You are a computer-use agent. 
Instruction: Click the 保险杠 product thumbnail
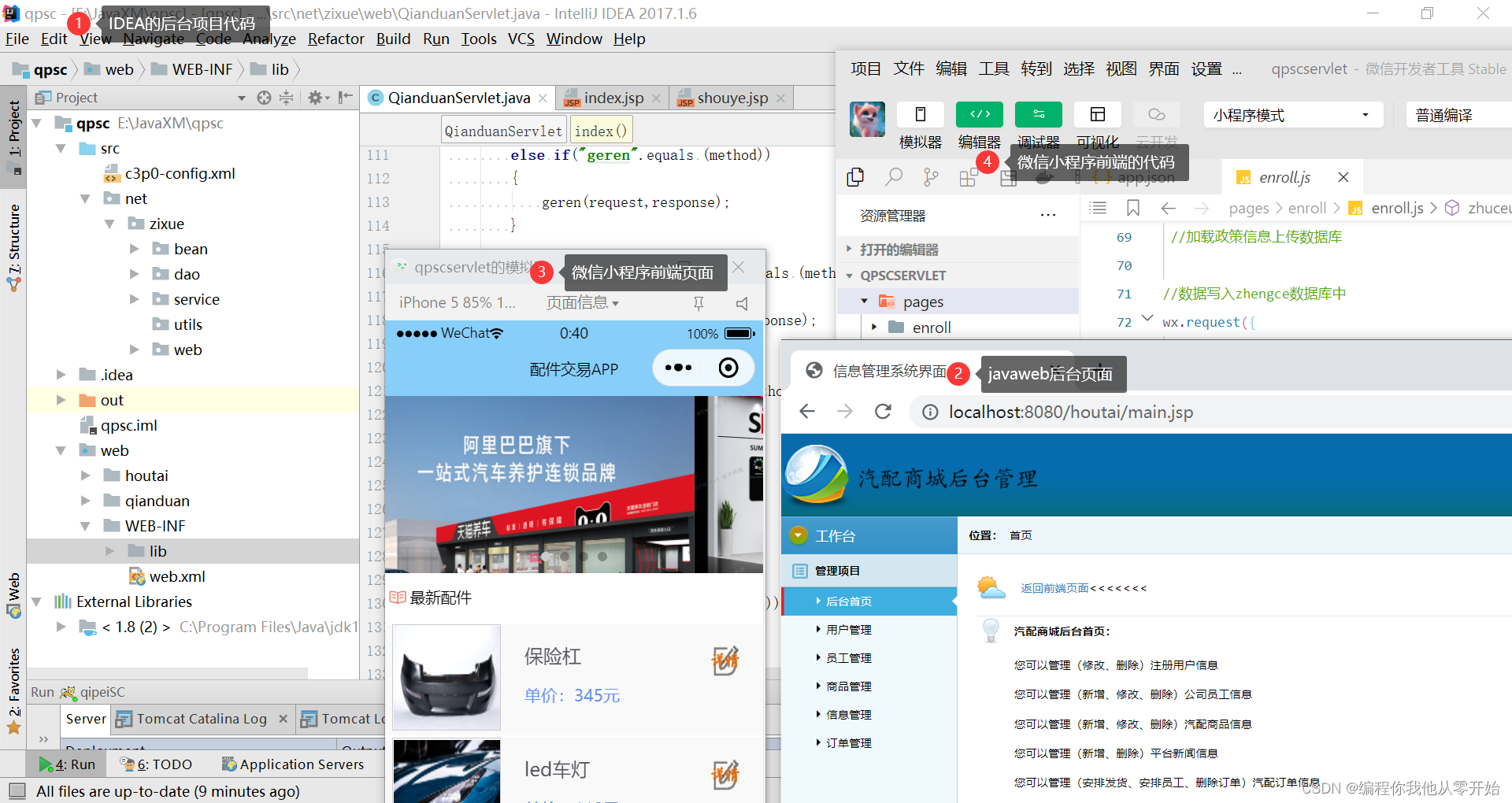447,678
